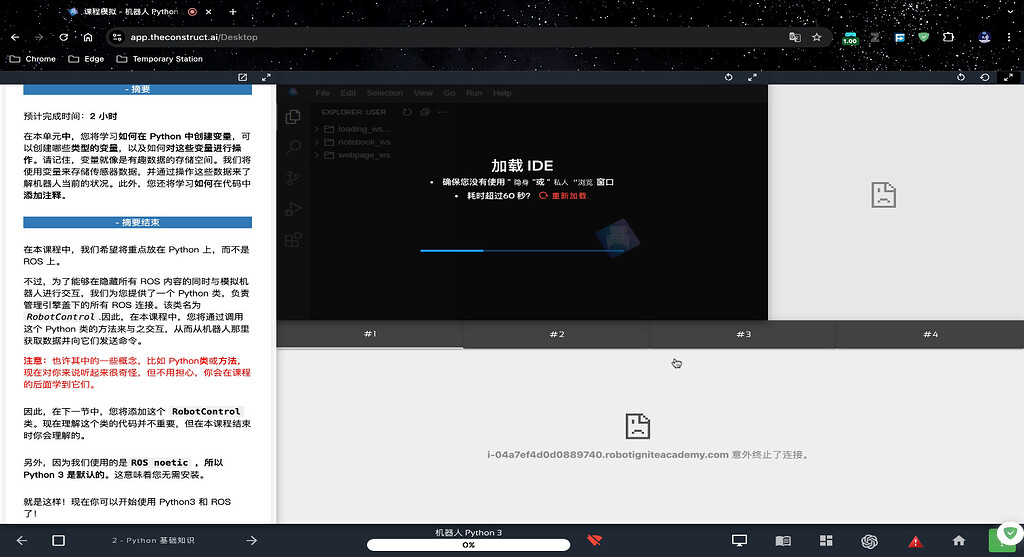Open the Temporary Station bookmarks folder
This screenshot has width=1024, height=557.
pyautogui.click(x=159, y=59)
